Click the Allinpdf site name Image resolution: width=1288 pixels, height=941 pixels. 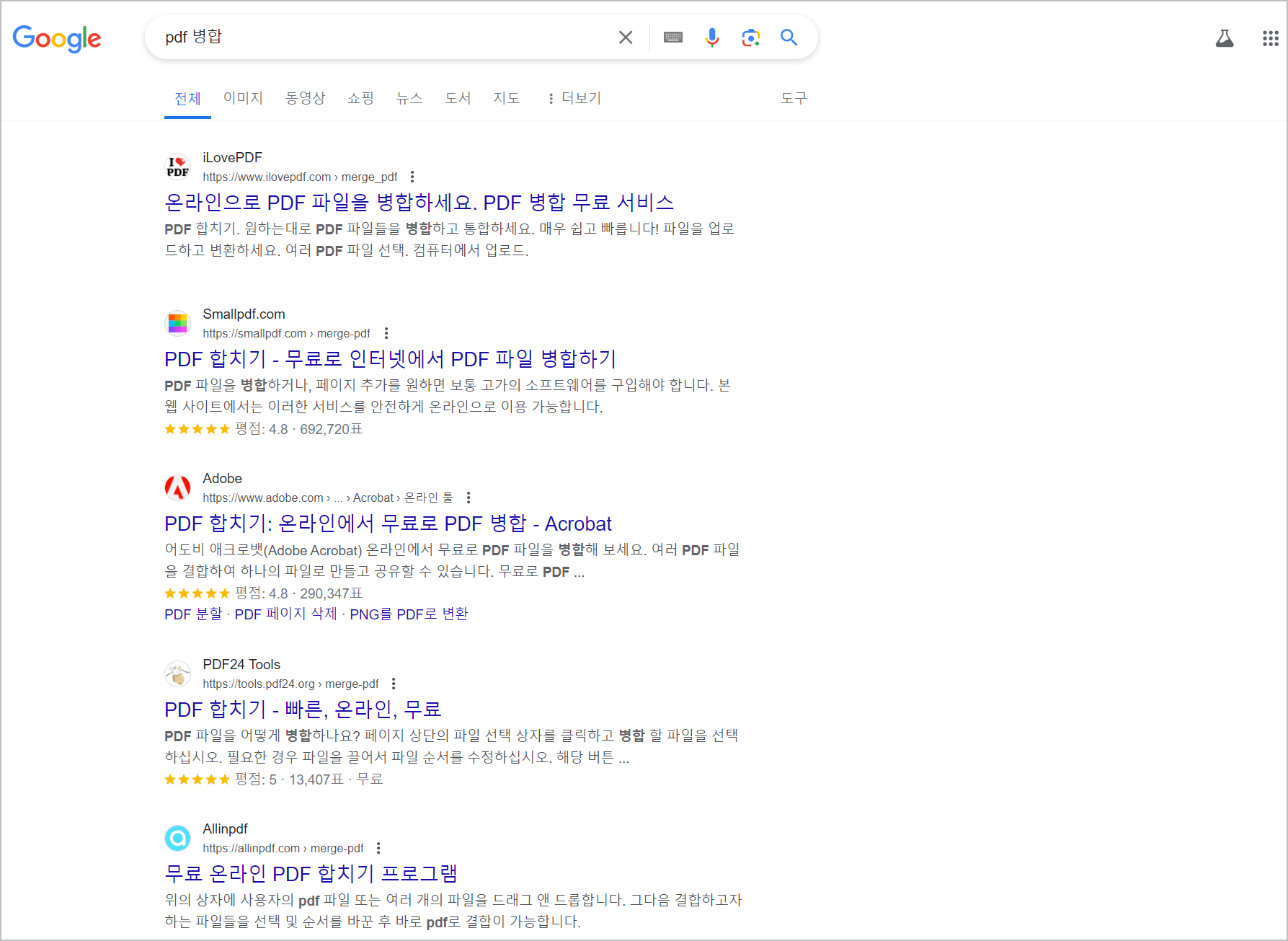click(x=225, y=829)
